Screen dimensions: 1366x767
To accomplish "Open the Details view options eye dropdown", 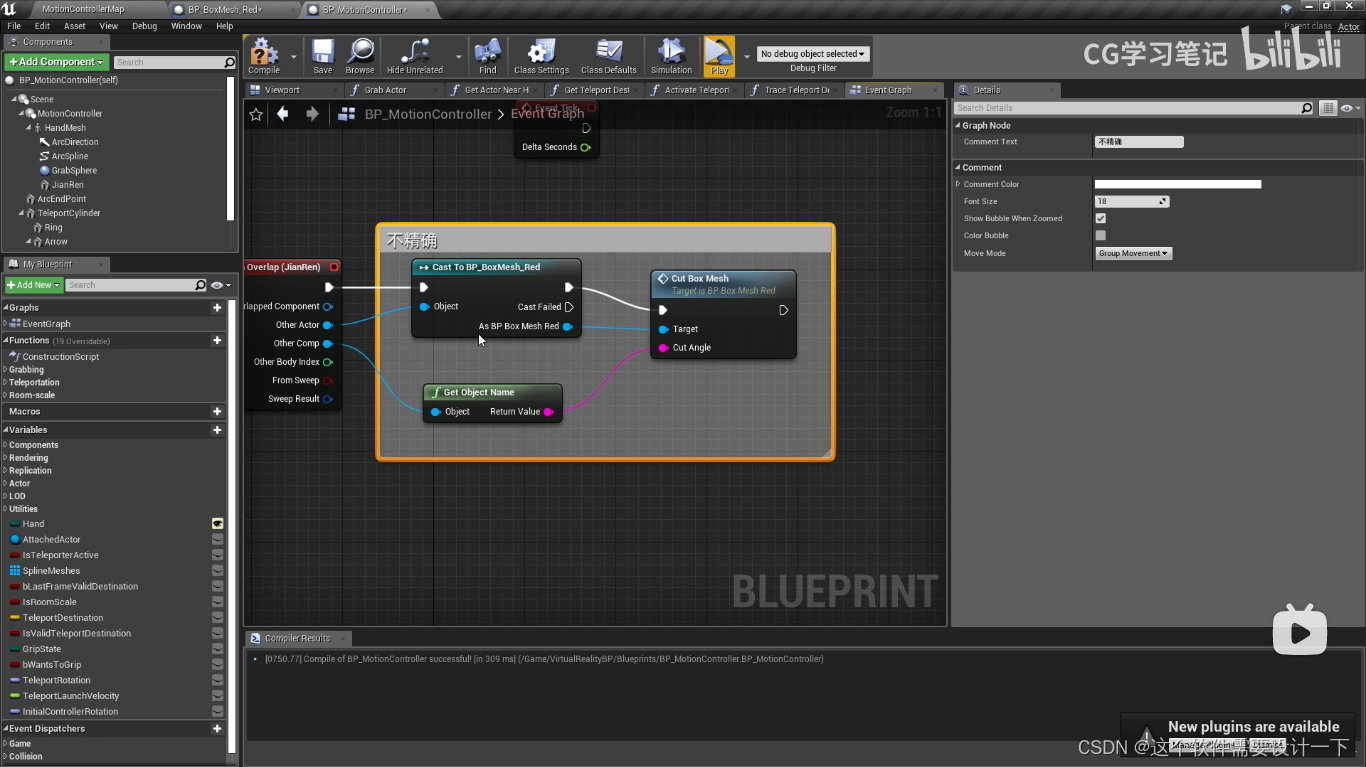I will pyautogui.click(x=1350, y=108).
